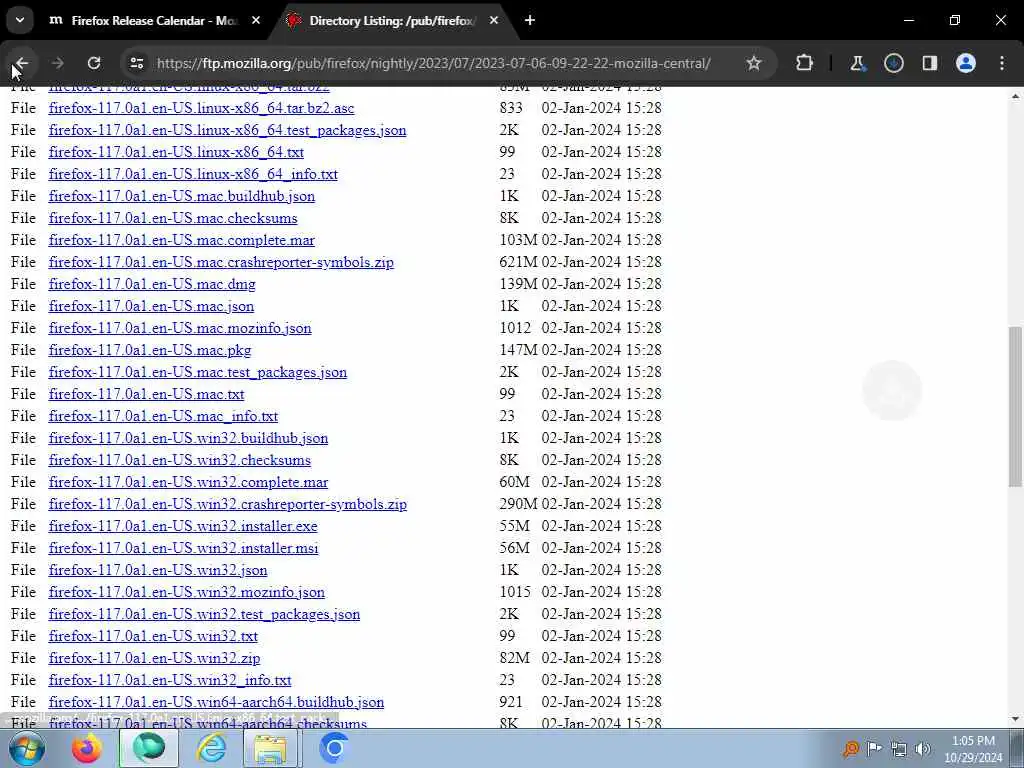Close the Directory Listing tab
The width and height of the screenshot is (1024, 768).
point(494,21)
